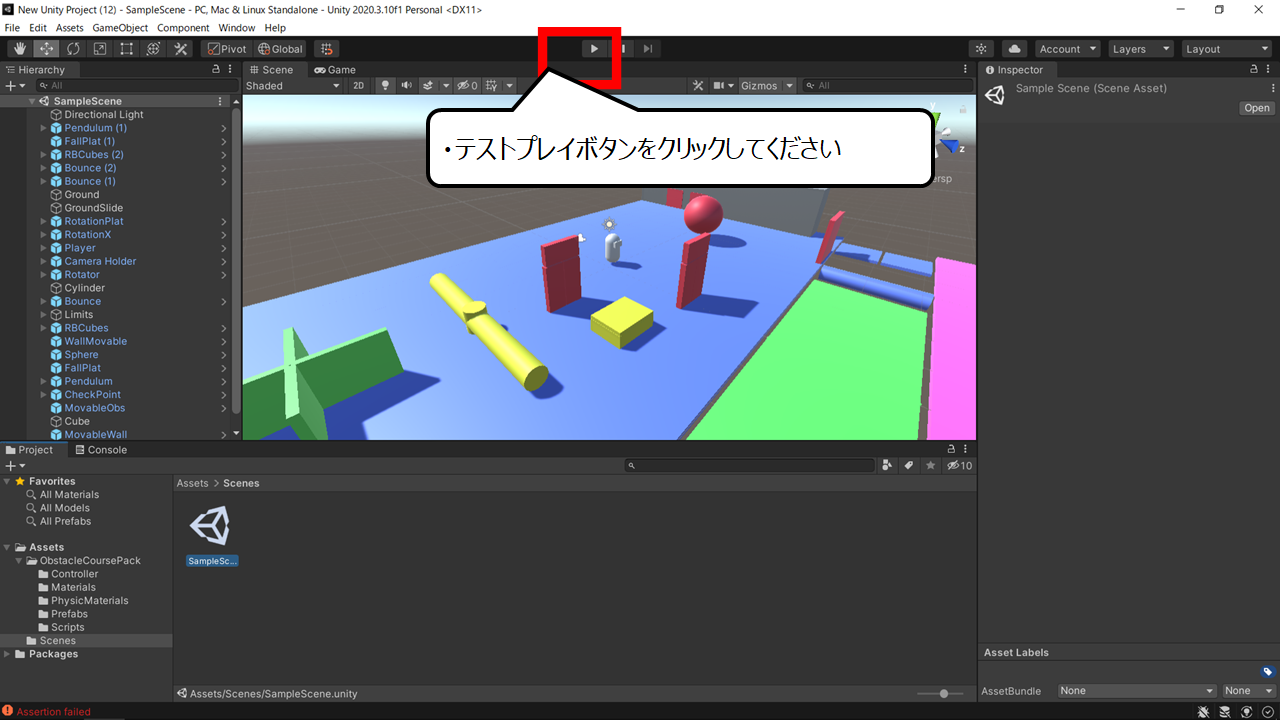This screenshot has height=720, width=1280.
Task: Lock the Hierarchy panel
Action: point(216,70)
